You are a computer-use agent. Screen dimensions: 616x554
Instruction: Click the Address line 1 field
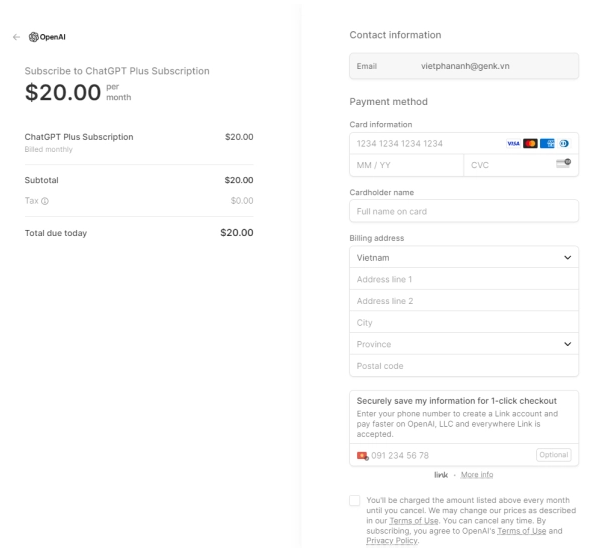464,279
